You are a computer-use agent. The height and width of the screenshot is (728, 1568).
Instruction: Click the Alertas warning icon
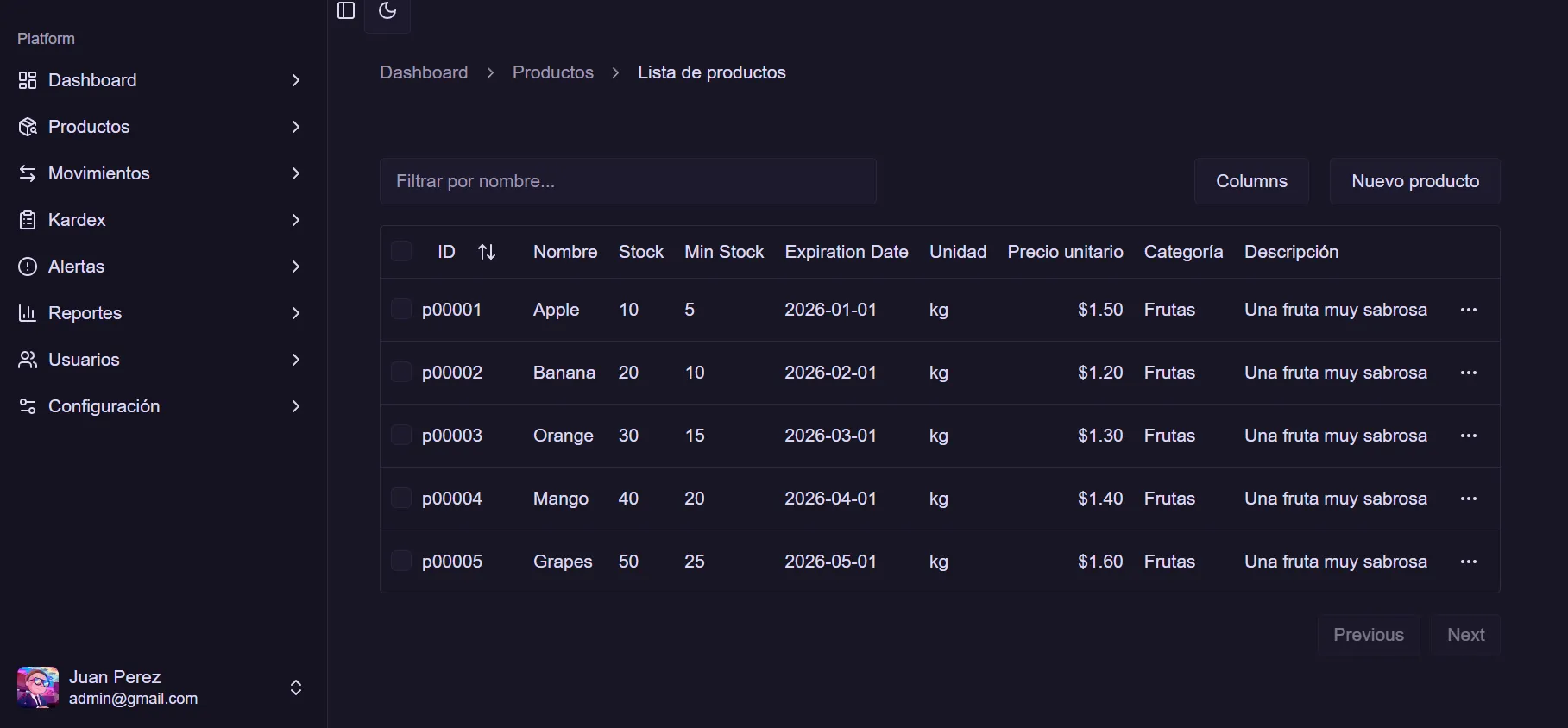tap(28, 267)
